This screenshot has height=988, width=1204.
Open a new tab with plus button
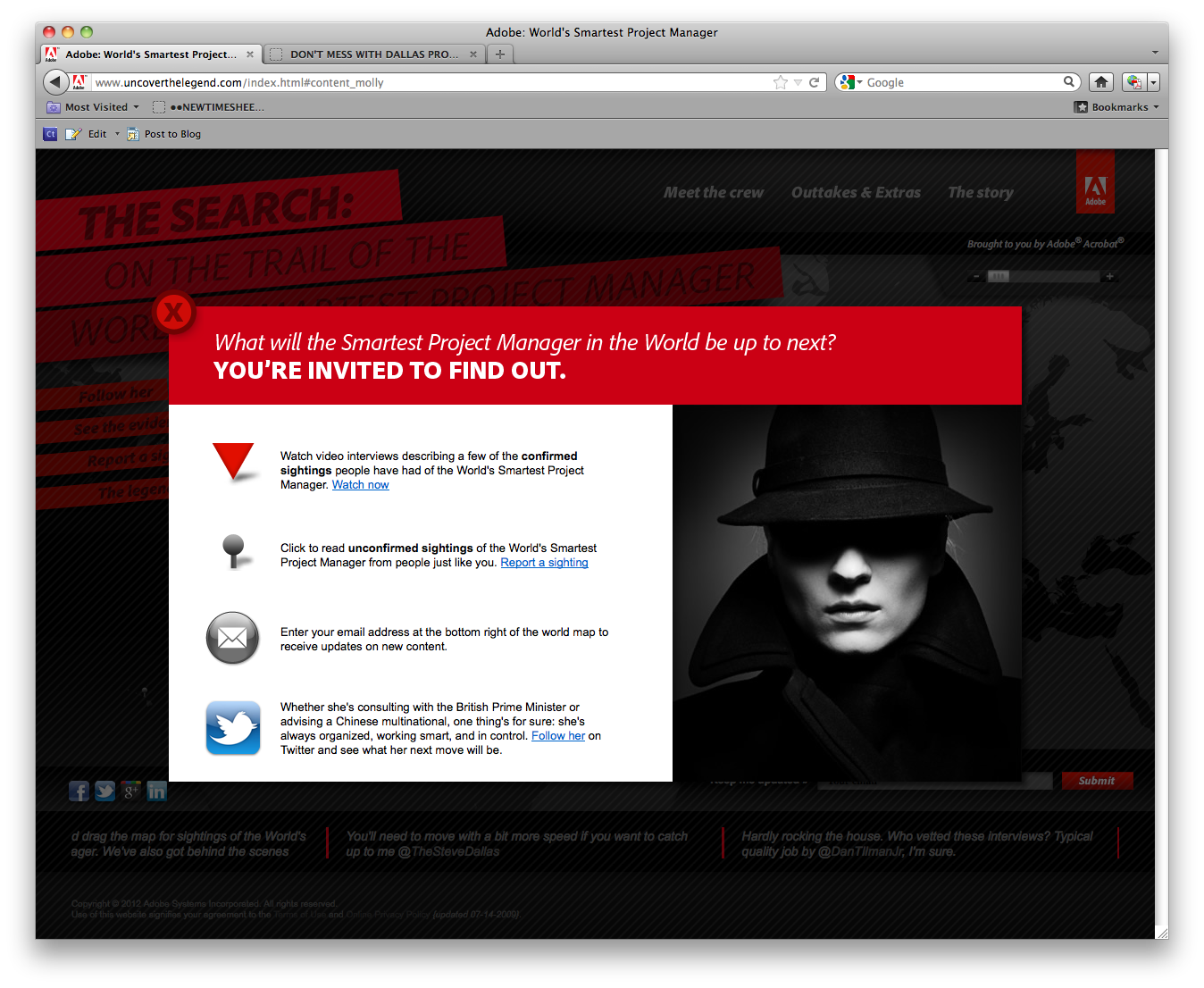tap(500, 54)
